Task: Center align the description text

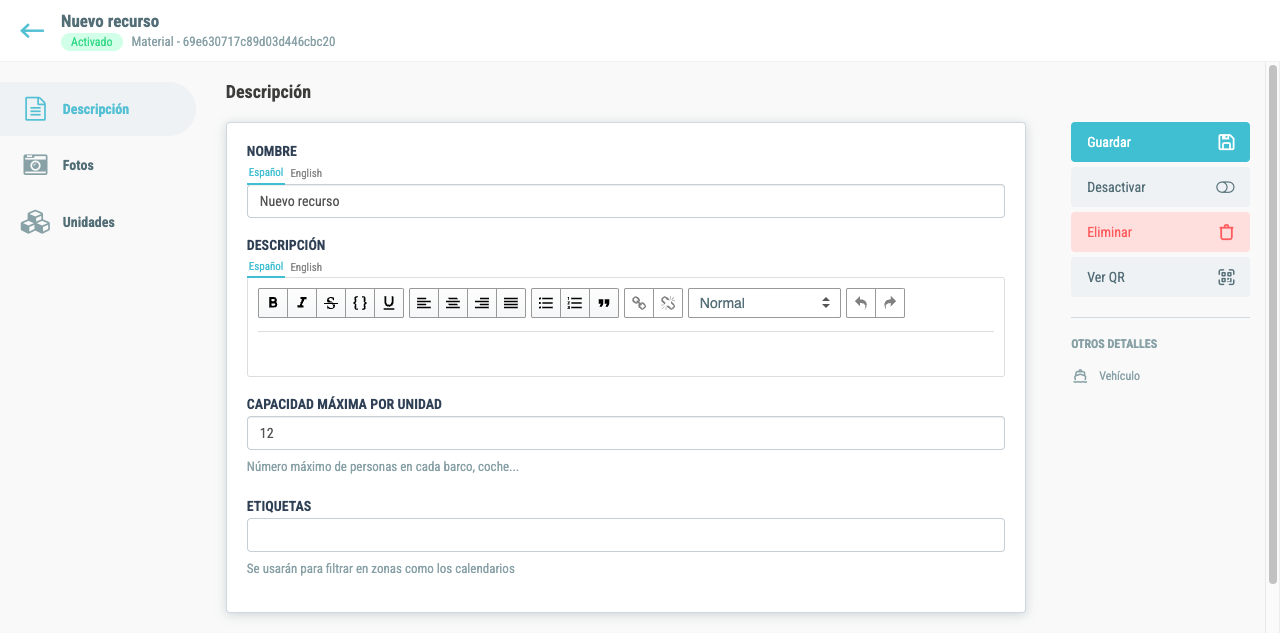Action: coord(453,303)
